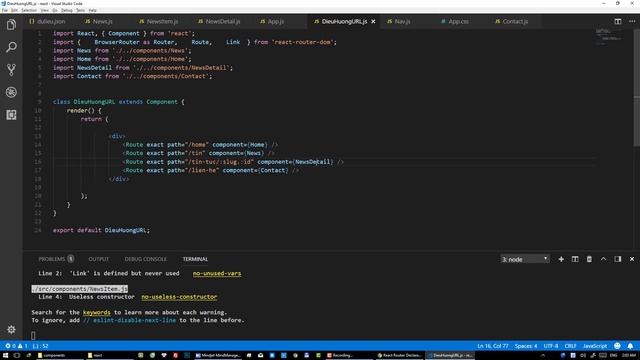
Task: Open the File menu
Action: coord(4,10)
